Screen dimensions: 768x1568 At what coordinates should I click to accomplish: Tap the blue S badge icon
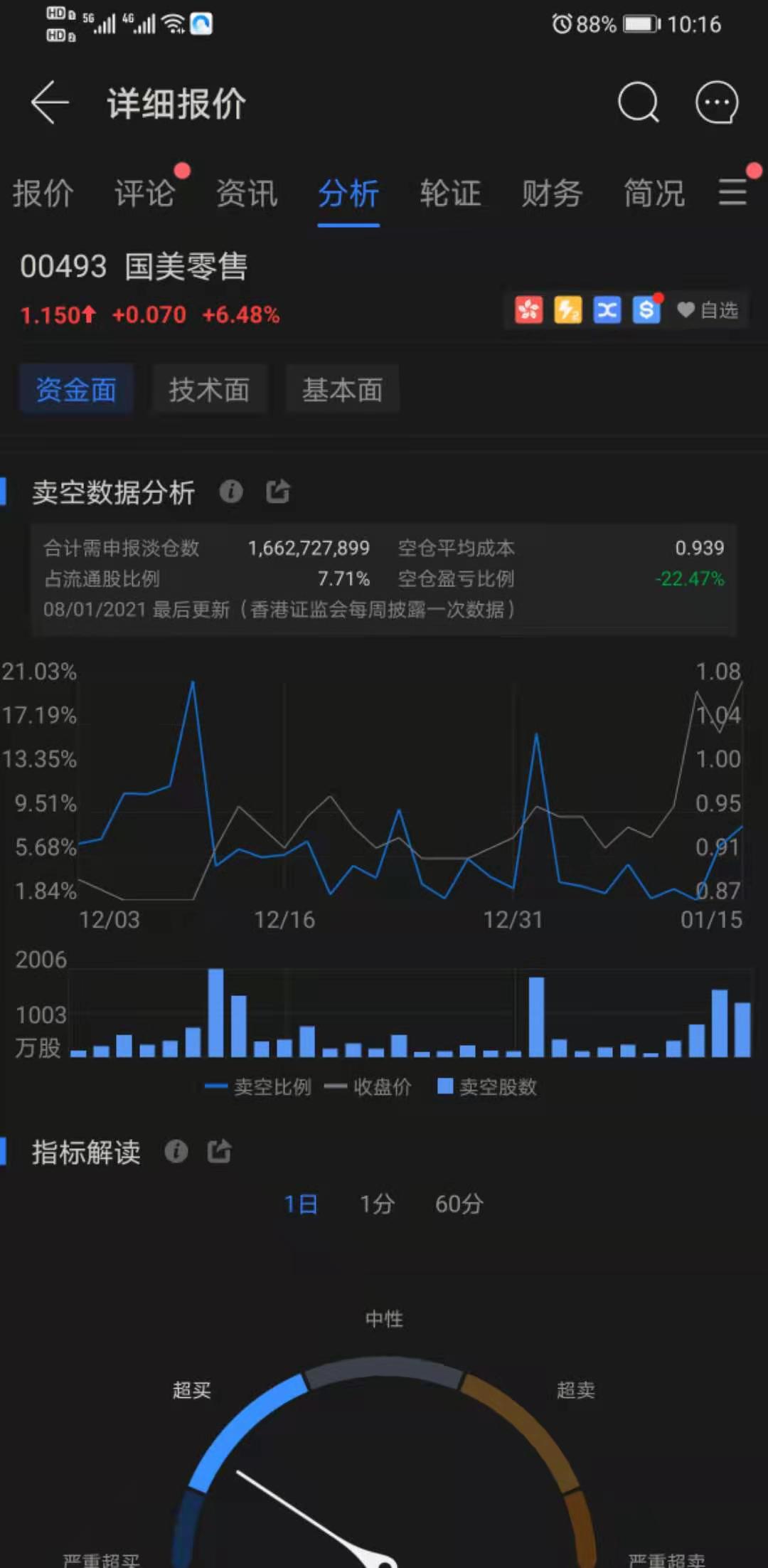tap(646, 310)
